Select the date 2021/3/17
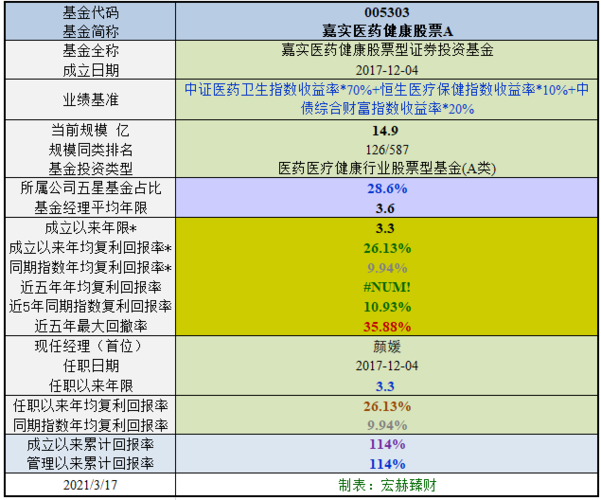Screen dimensions: 601x500 pyautogui.click(x=90, y=485)
